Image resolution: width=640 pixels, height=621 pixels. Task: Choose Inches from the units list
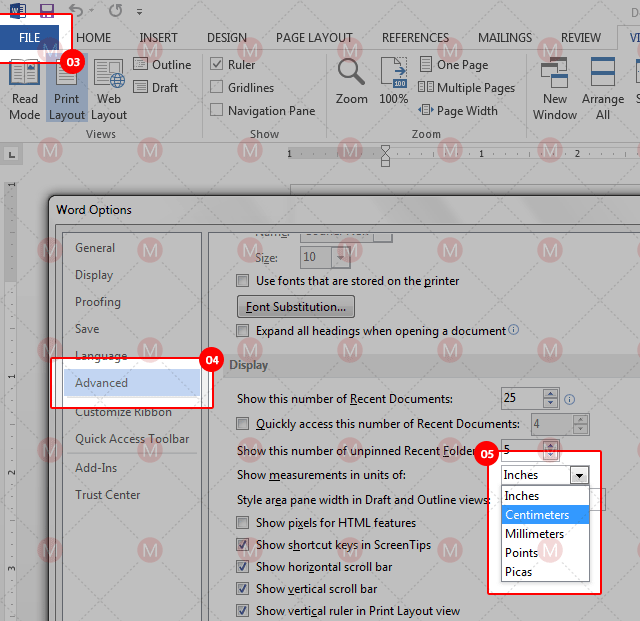545,496
